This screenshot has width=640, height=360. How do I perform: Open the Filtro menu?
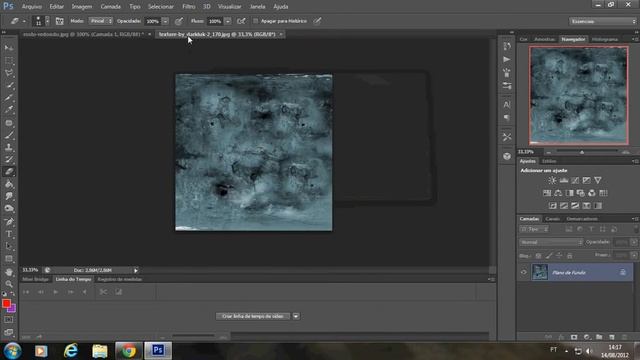point(189,7)
